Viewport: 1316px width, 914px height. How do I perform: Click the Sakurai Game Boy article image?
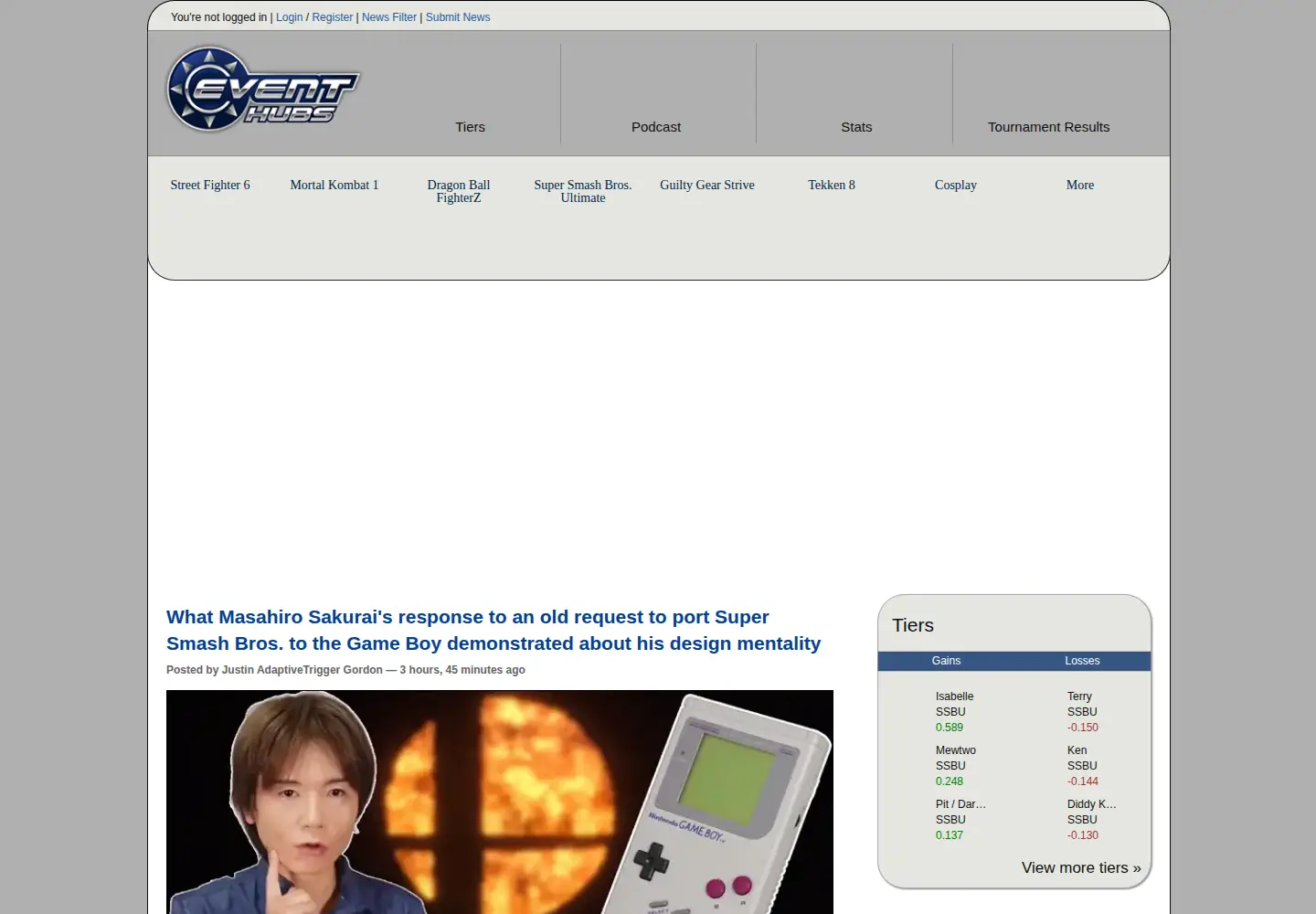point(500,802)
